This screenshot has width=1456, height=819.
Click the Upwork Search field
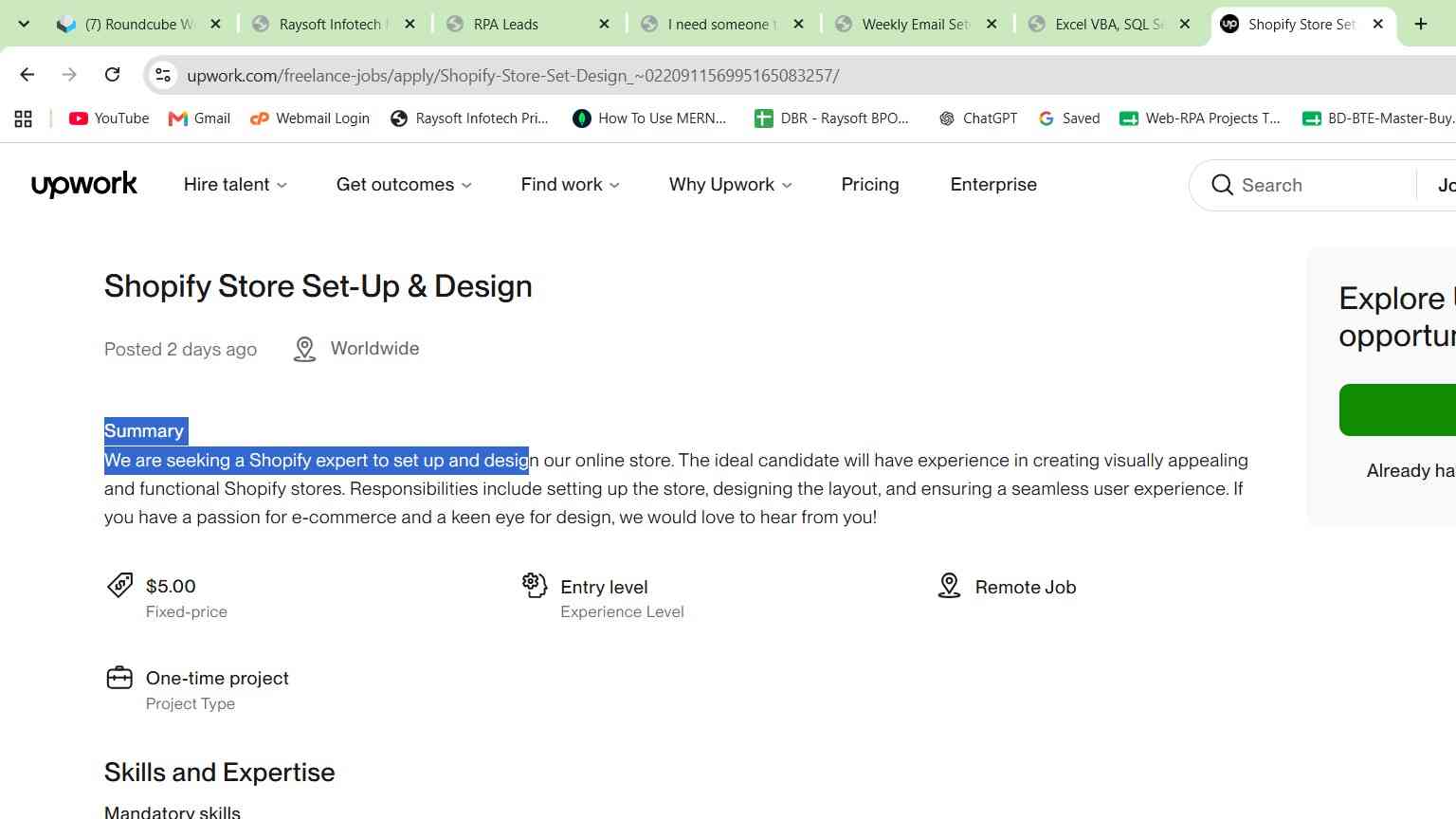(x=1303, y=185)
